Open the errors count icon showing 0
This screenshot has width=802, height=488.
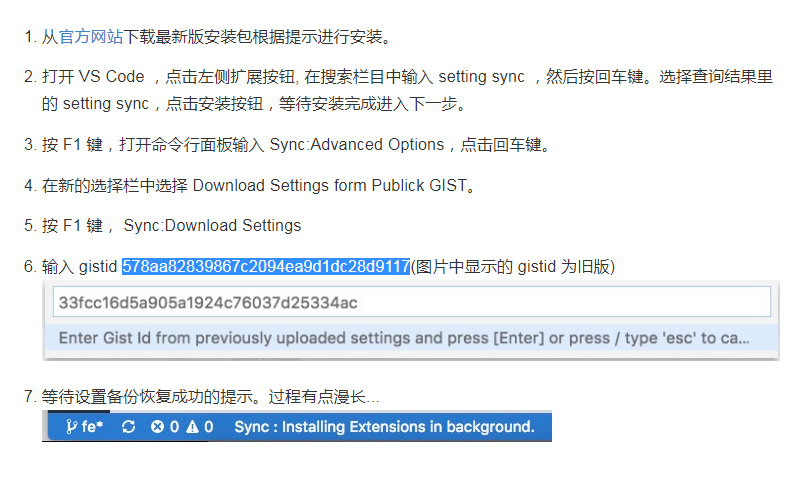click(157, 427)
